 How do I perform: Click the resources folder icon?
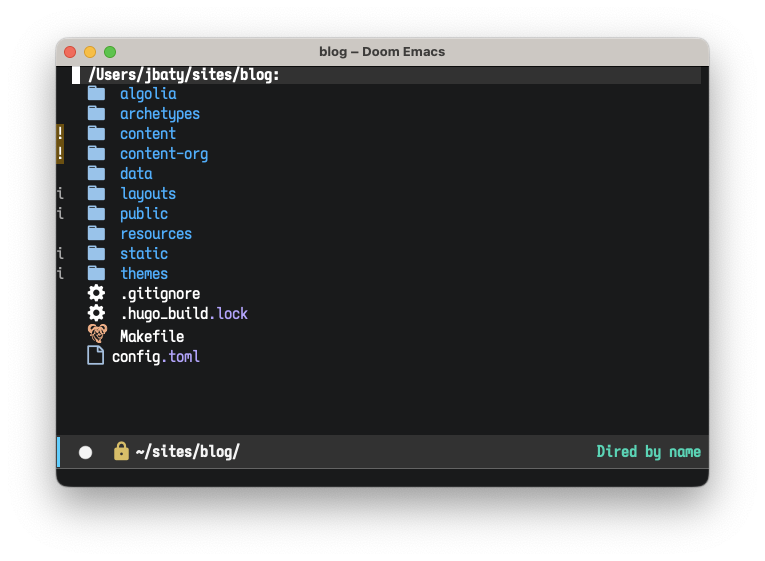tap(97, 233)
